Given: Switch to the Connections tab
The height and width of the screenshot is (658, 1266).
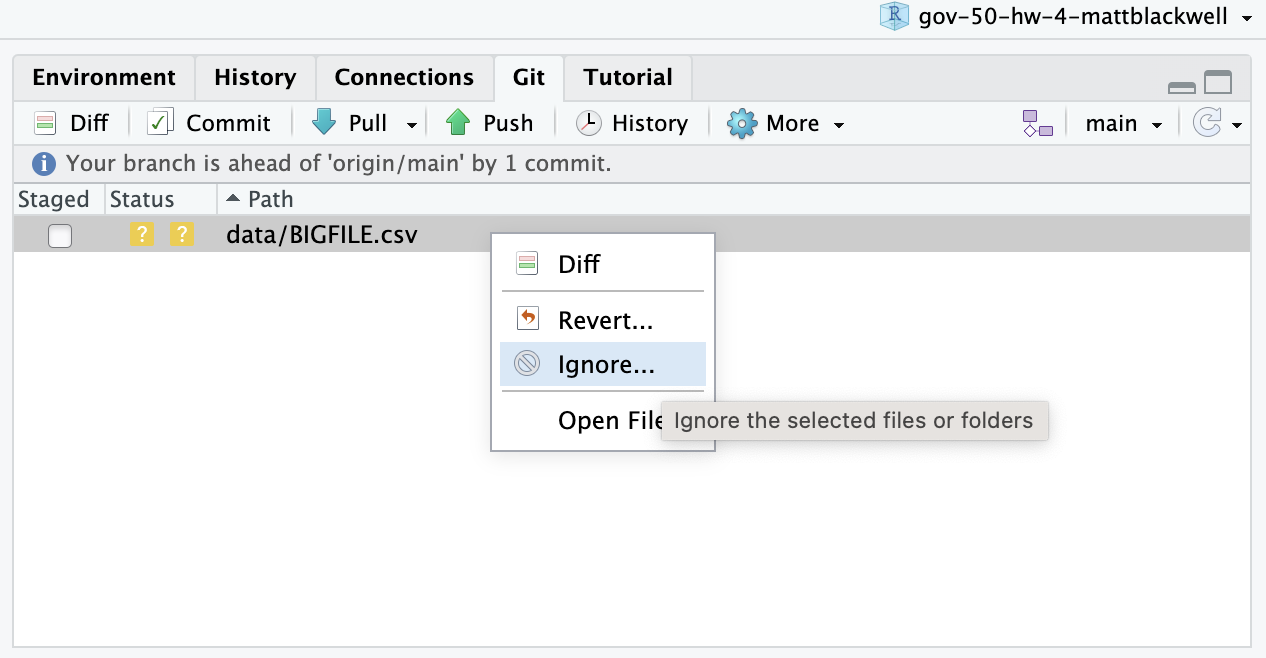Looking at the screenshot, I should pyautogui.click(x=404, y=77).
